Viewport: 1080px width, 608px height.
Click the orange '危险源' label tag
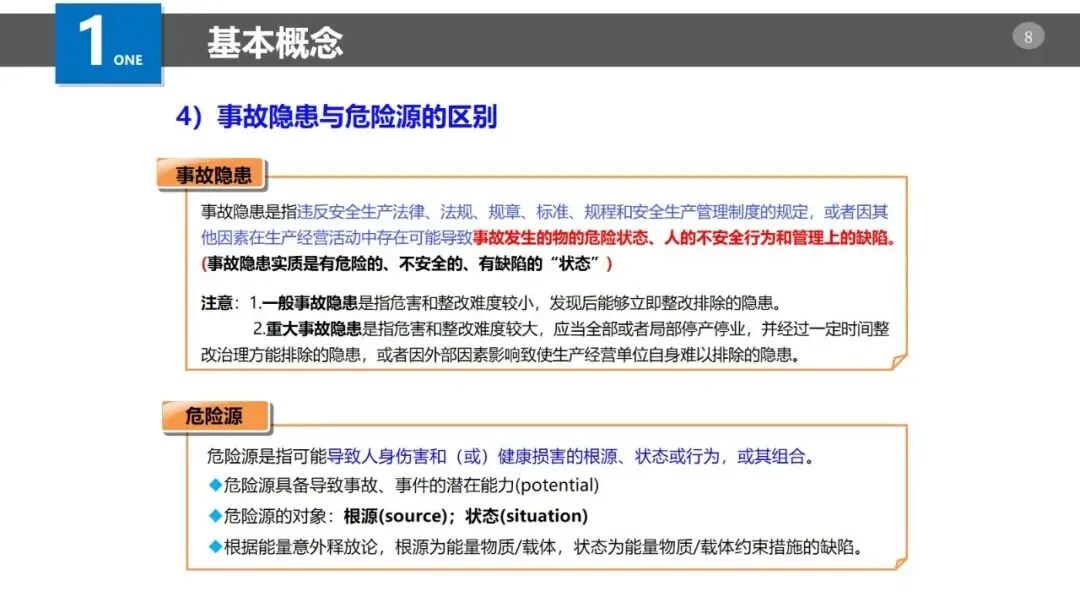tap(216, 417)
